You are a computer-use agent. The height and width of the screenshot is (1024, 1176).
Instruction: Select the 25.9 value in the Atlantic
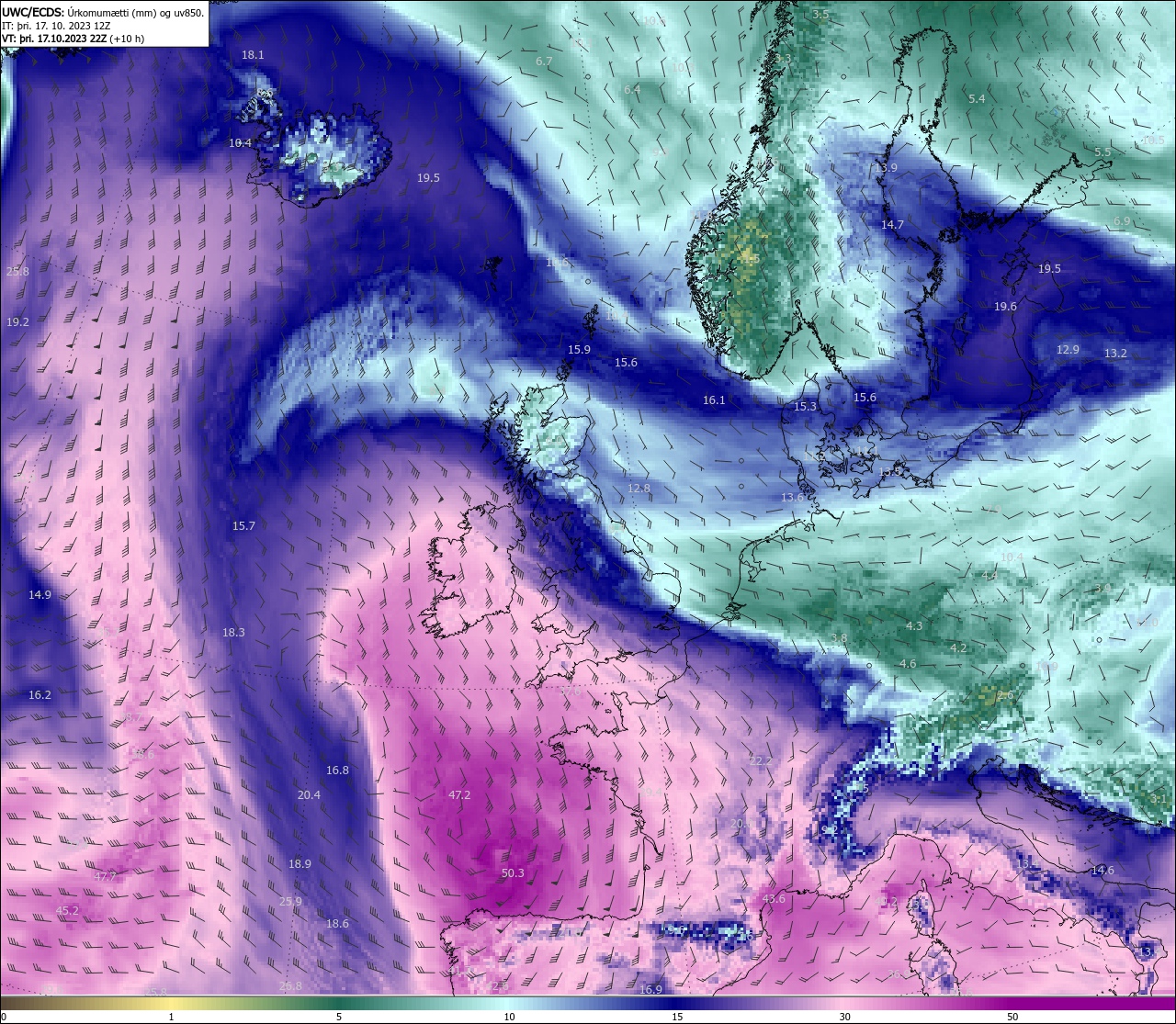[x=290, y=902]
